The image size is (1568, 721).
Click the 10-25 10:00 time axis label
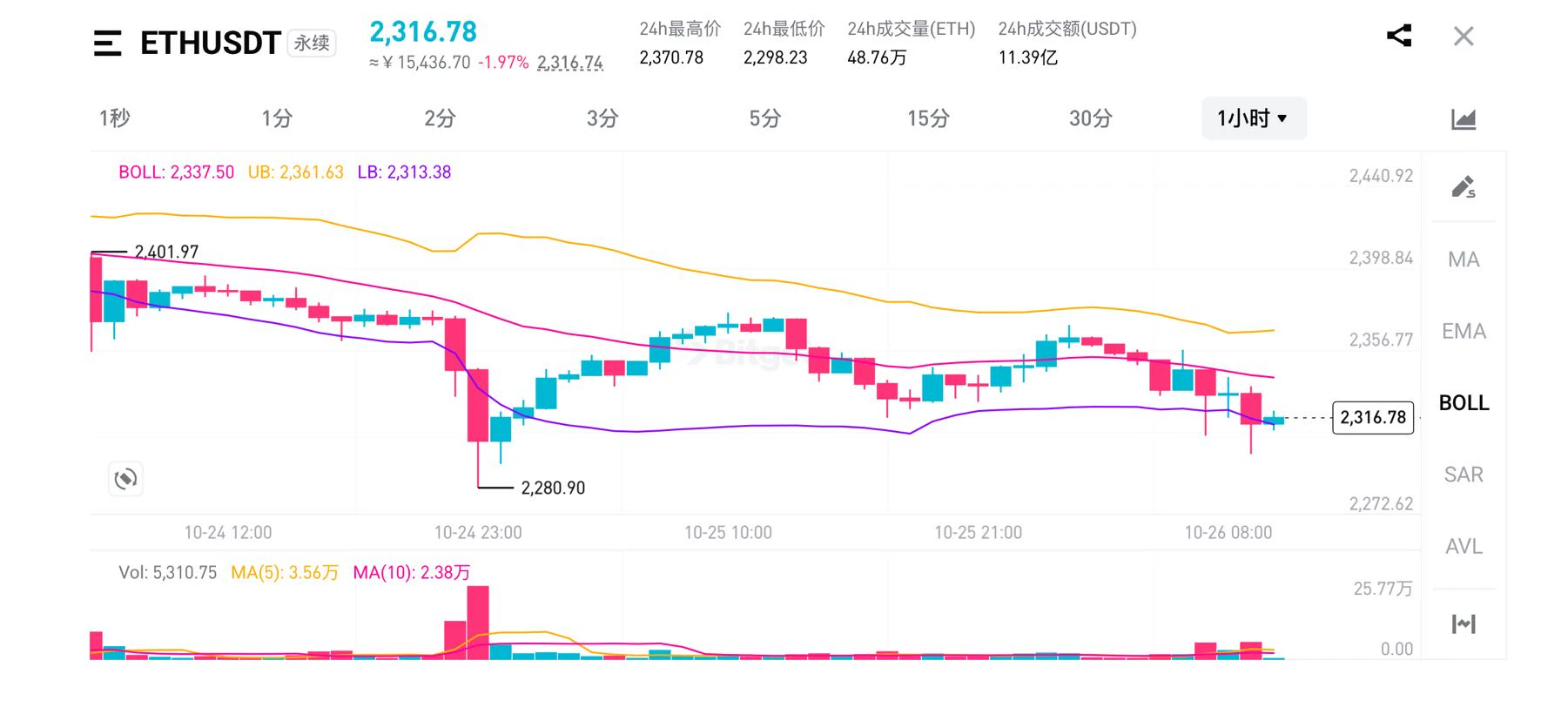click(728, 532)
